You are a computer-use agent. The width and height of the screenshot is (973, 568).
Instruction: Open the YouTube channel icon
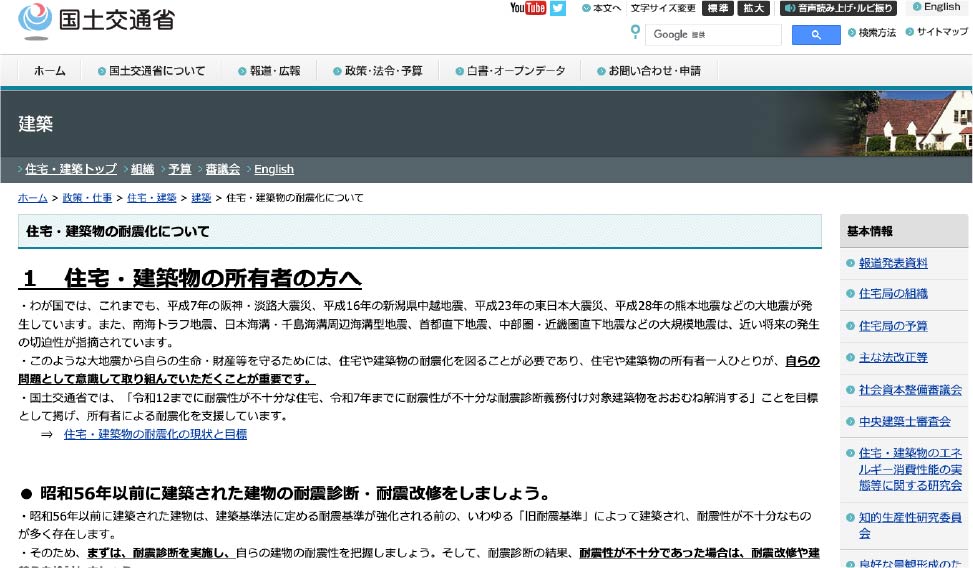click(x=527, y=8)
